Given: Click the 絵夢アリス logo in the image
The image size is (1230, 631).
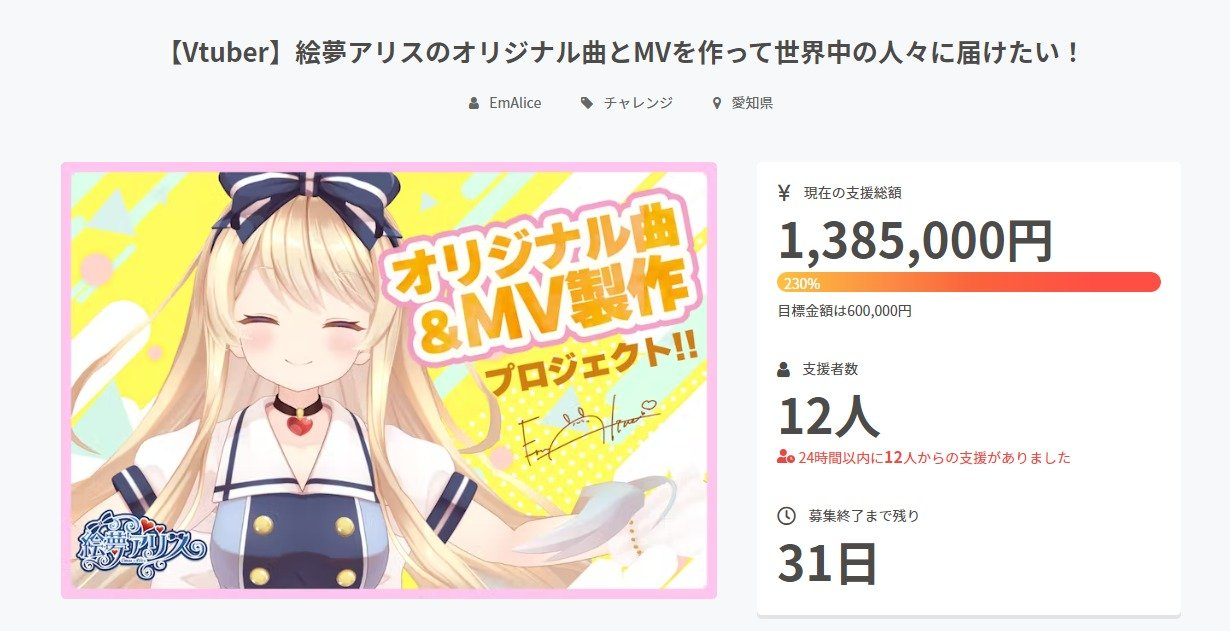Looking at the screenshot, I should [x=142, y=544].
